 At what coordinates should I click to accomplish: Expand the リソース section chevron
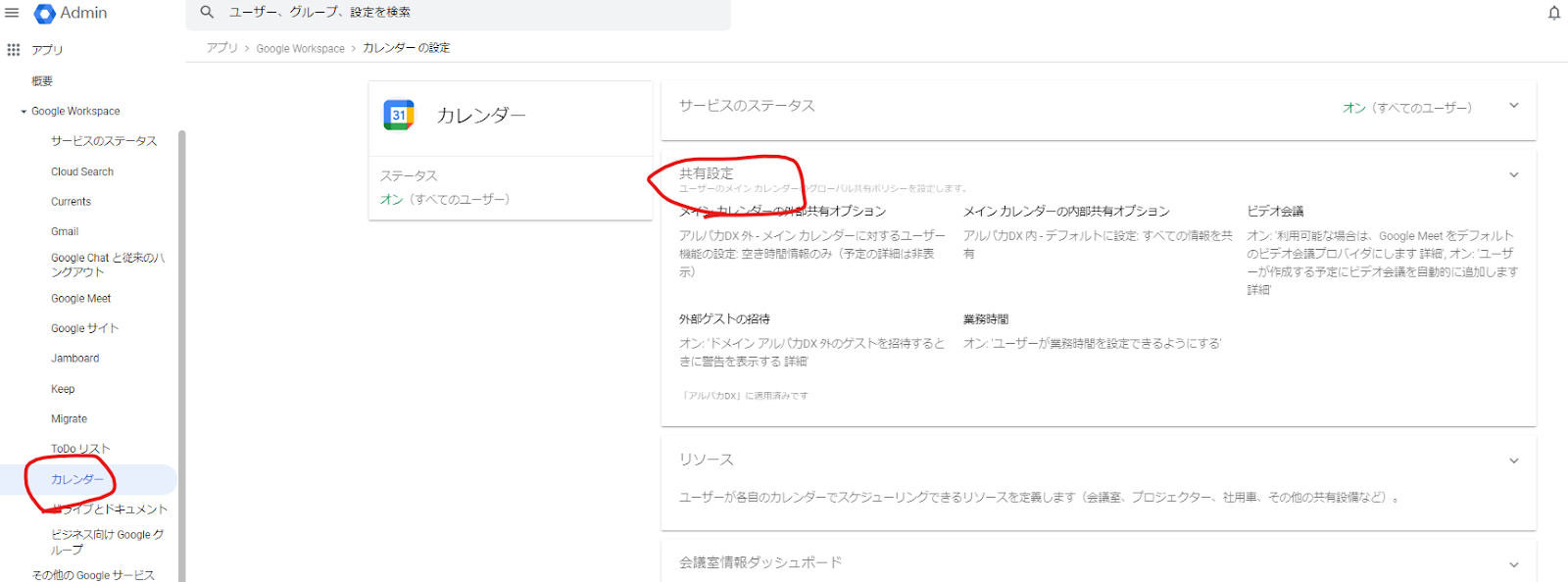(1514, 461)
